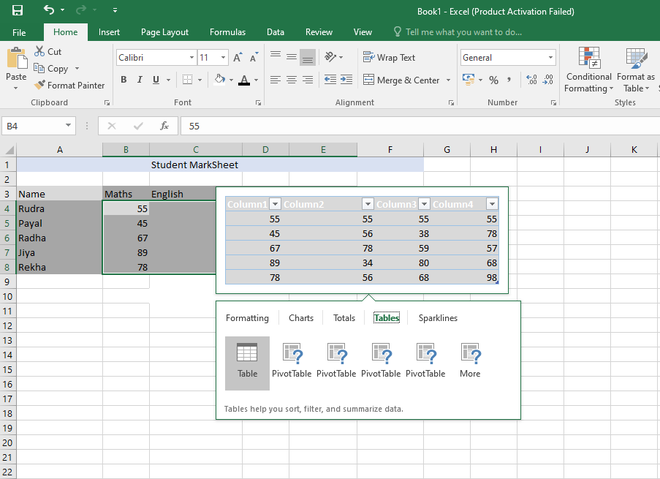Click the Format Painter tool

(x=69, y=86)
